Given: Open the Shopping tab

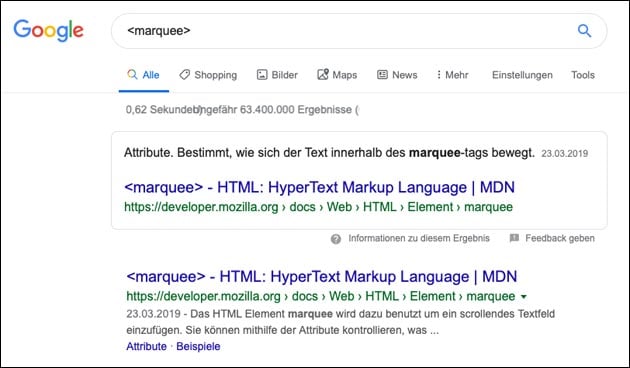Looking at the screenshot, I should click(208, 75).
